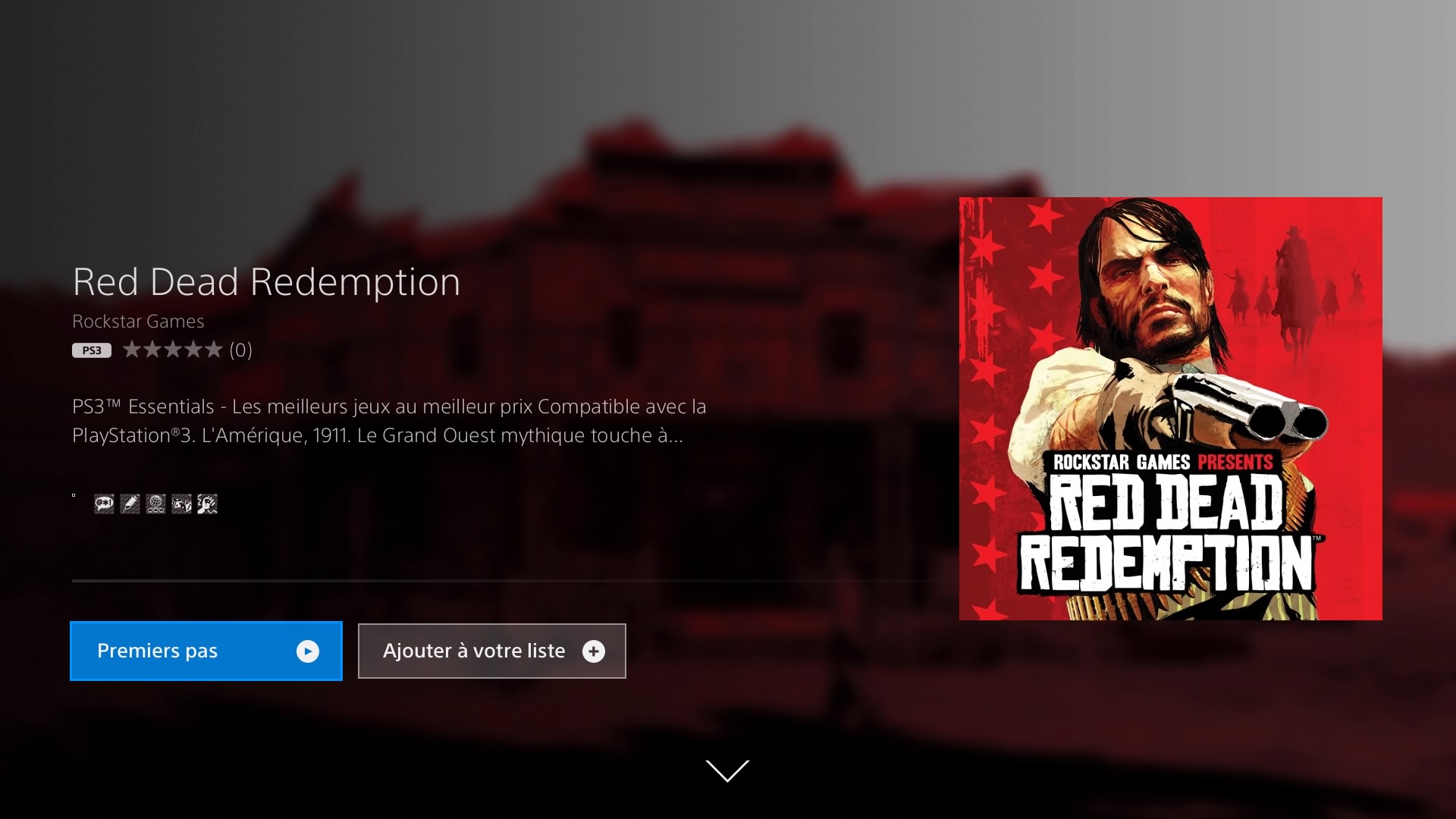Viewport: 1456px width, 819px height.
Task: Click the tiny square marker left of descriptors
Action: coord(74,496)
